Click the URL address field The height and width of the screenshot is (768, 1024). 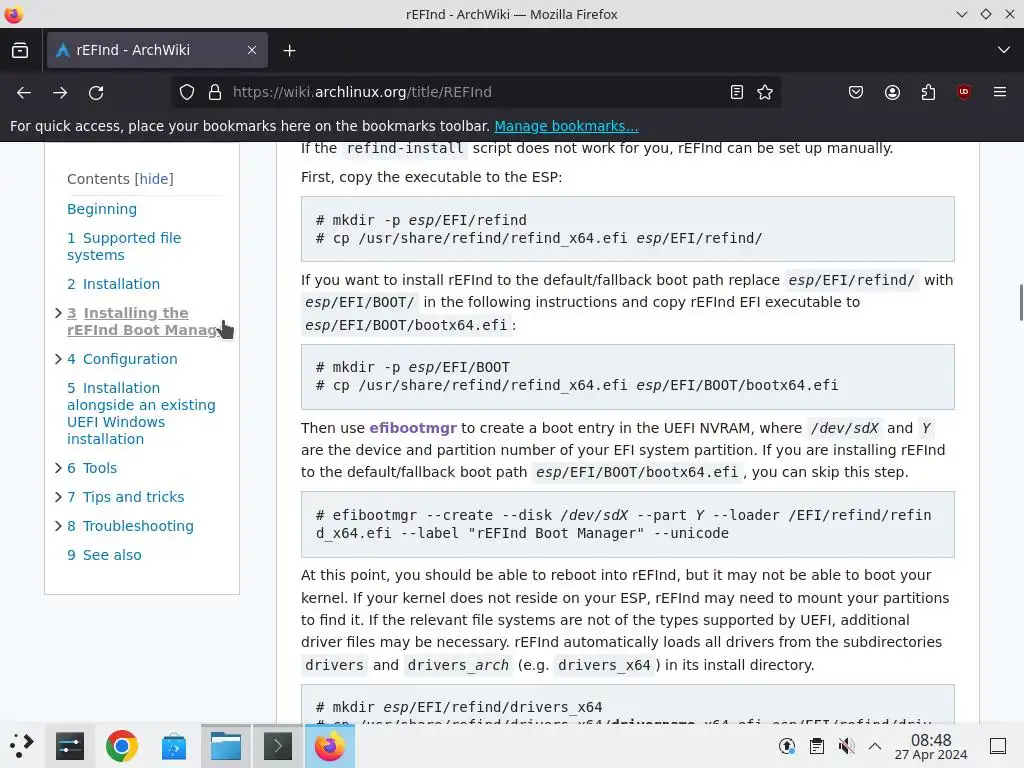point(477,92)
